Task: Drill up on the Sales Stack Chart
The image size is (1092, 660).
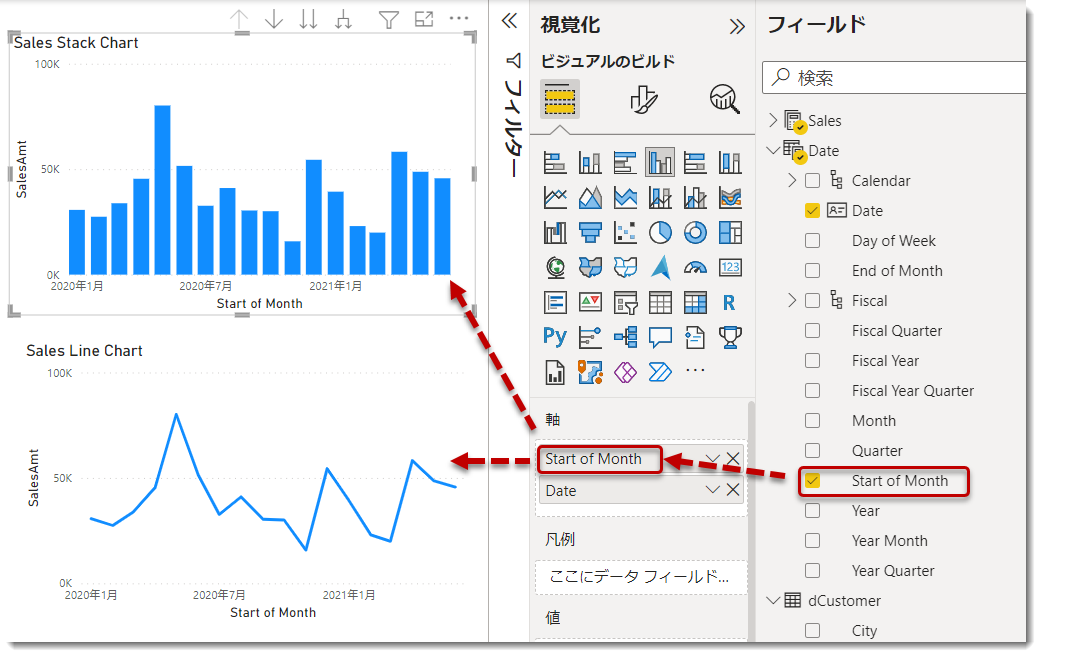Action: [x=240, y=19]
